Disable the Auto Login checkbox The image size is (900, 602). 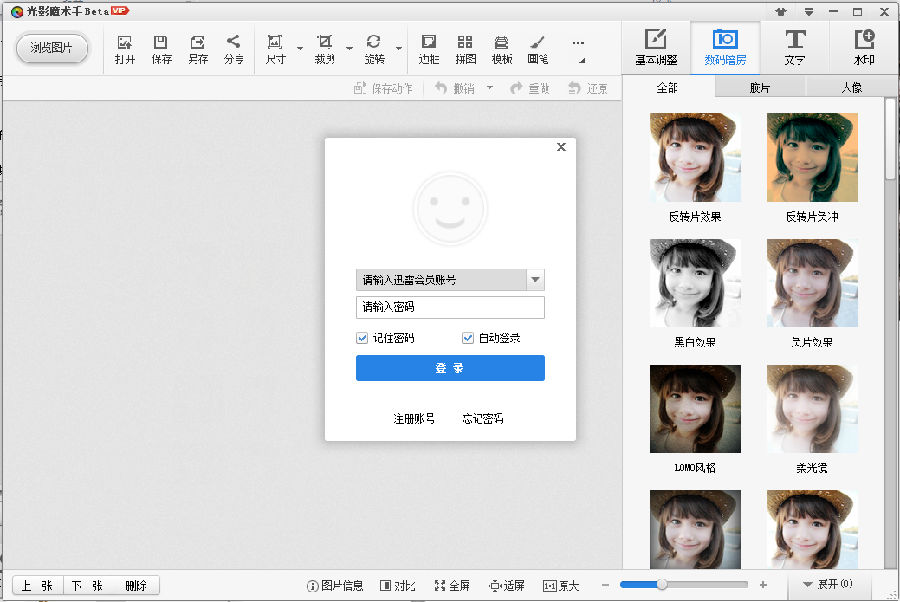467,338
